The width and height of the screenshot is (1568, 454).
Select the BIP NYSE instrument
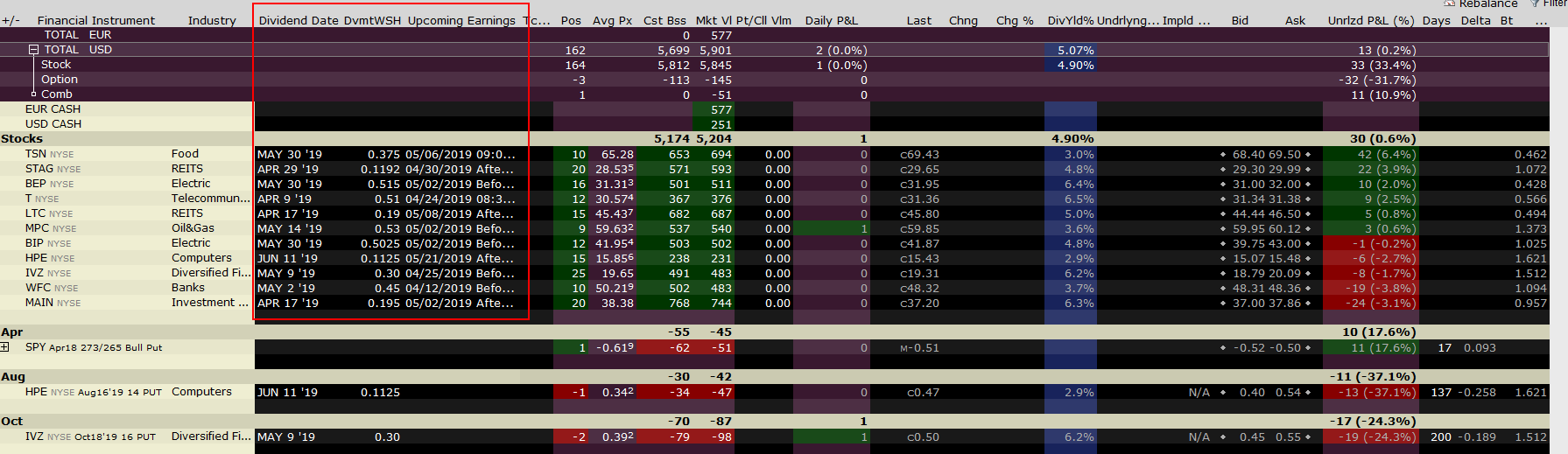click(x=48, y=243)
